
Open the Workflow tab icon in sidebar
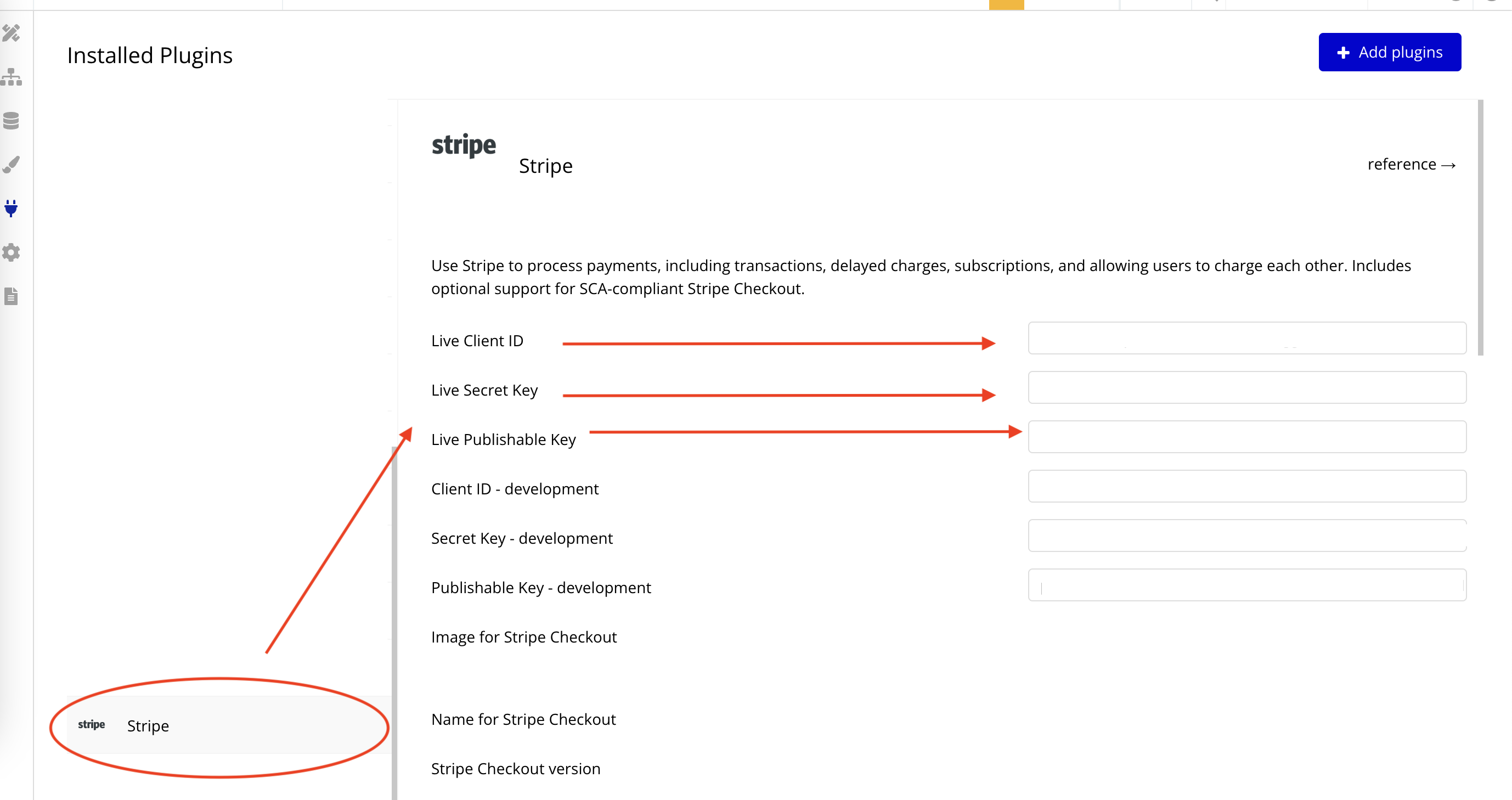click(11, 77)
